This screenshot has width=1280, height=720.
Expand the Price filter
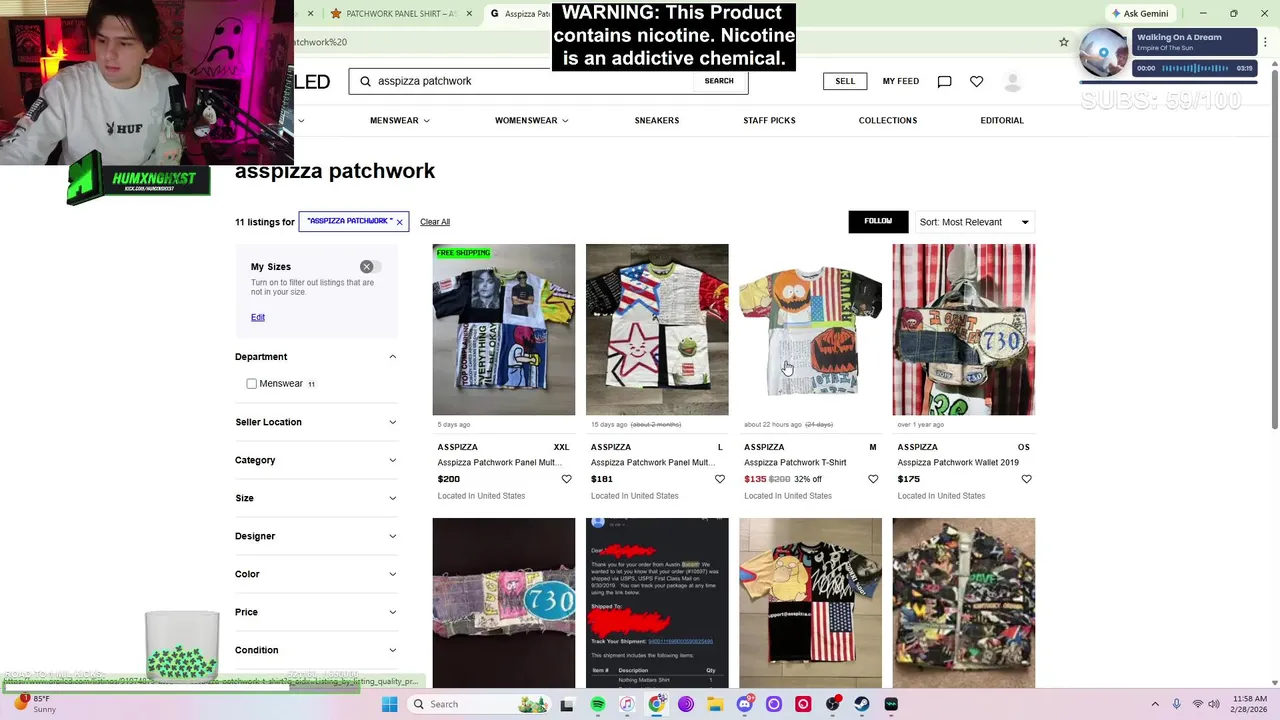click(x=316, y=612)
